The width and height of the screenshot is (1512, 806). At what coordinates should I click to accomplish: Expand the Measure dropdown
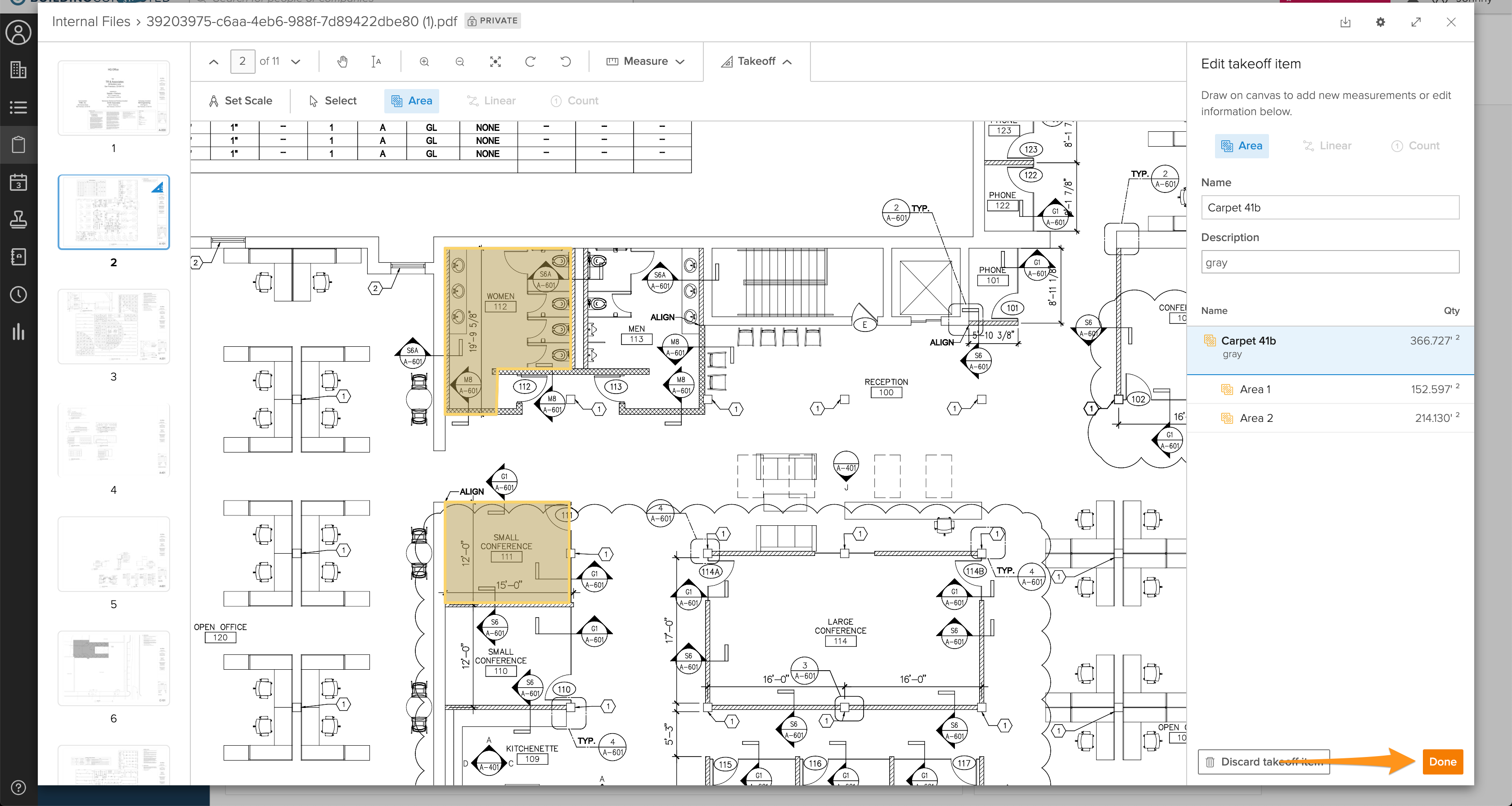[x=646, y=62]
